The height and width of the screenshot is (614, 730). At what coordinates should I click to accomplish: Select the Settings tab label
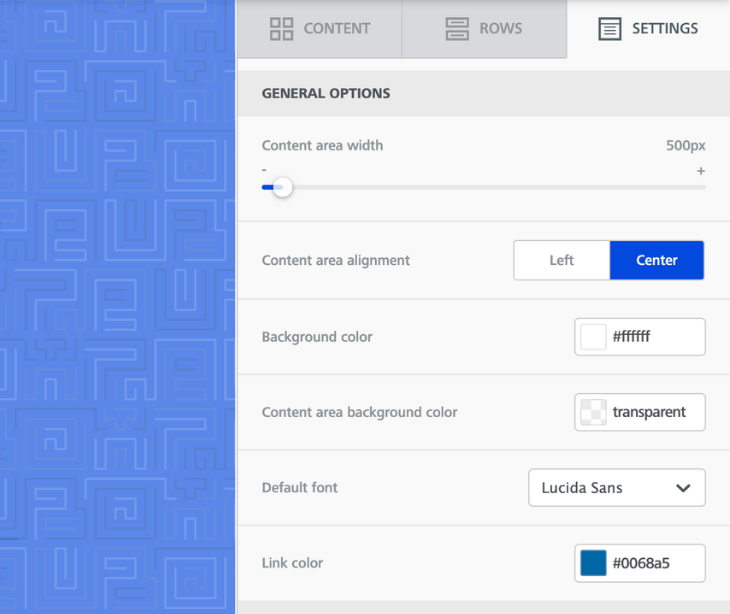(x=665, y=29)
